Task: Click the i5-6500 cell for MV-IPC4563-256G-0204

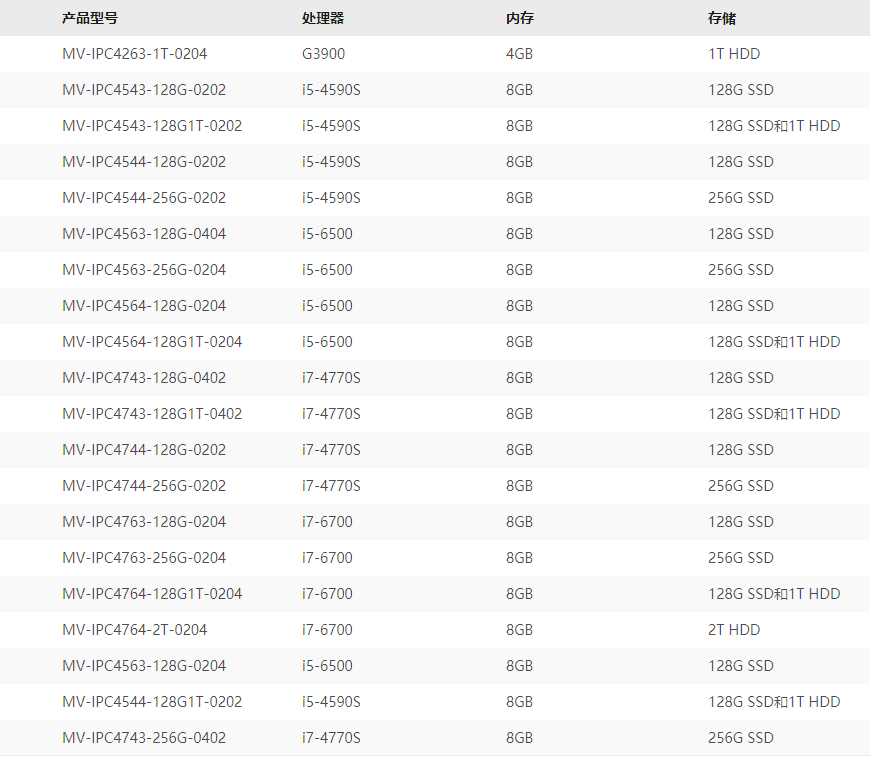Action: pos(324,270)
